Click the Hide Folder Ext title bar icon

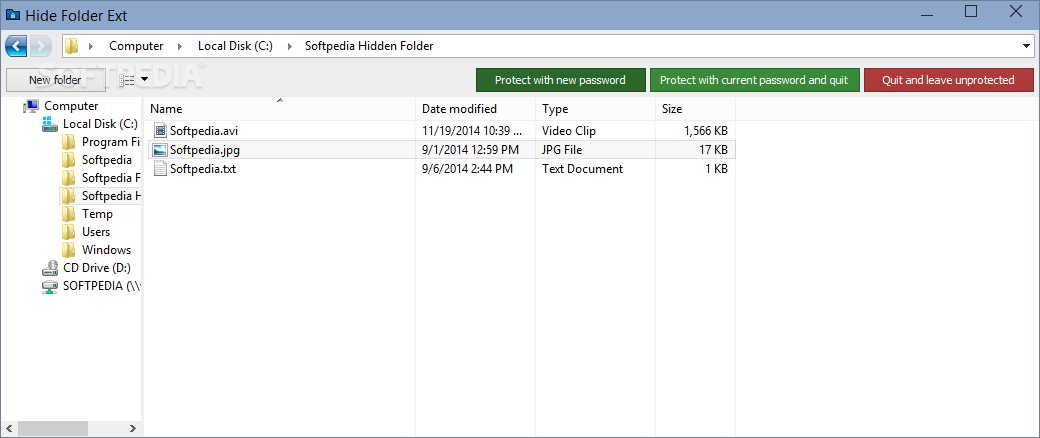pos(12,15)
